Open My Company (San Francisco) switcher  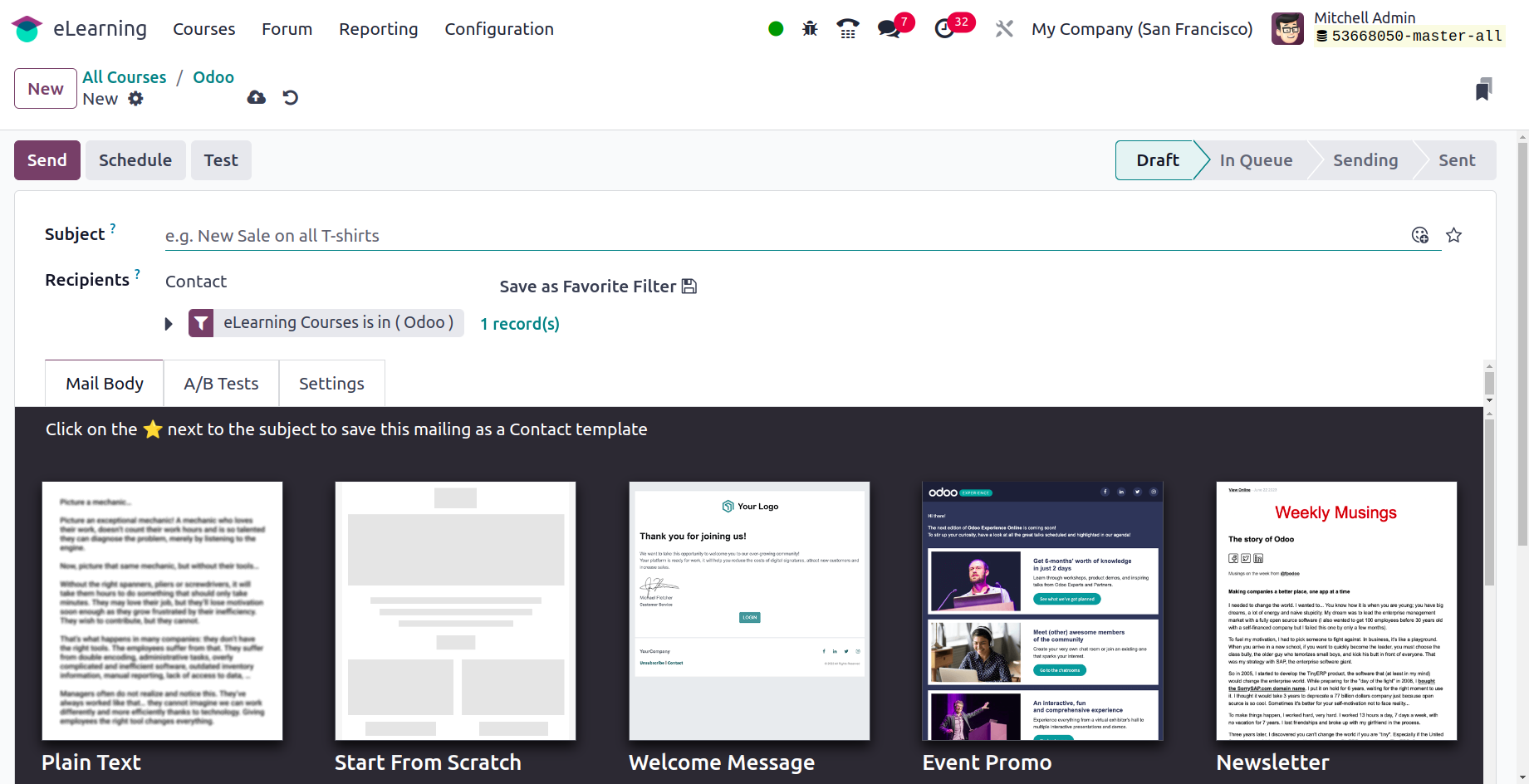click(1142, 29)
